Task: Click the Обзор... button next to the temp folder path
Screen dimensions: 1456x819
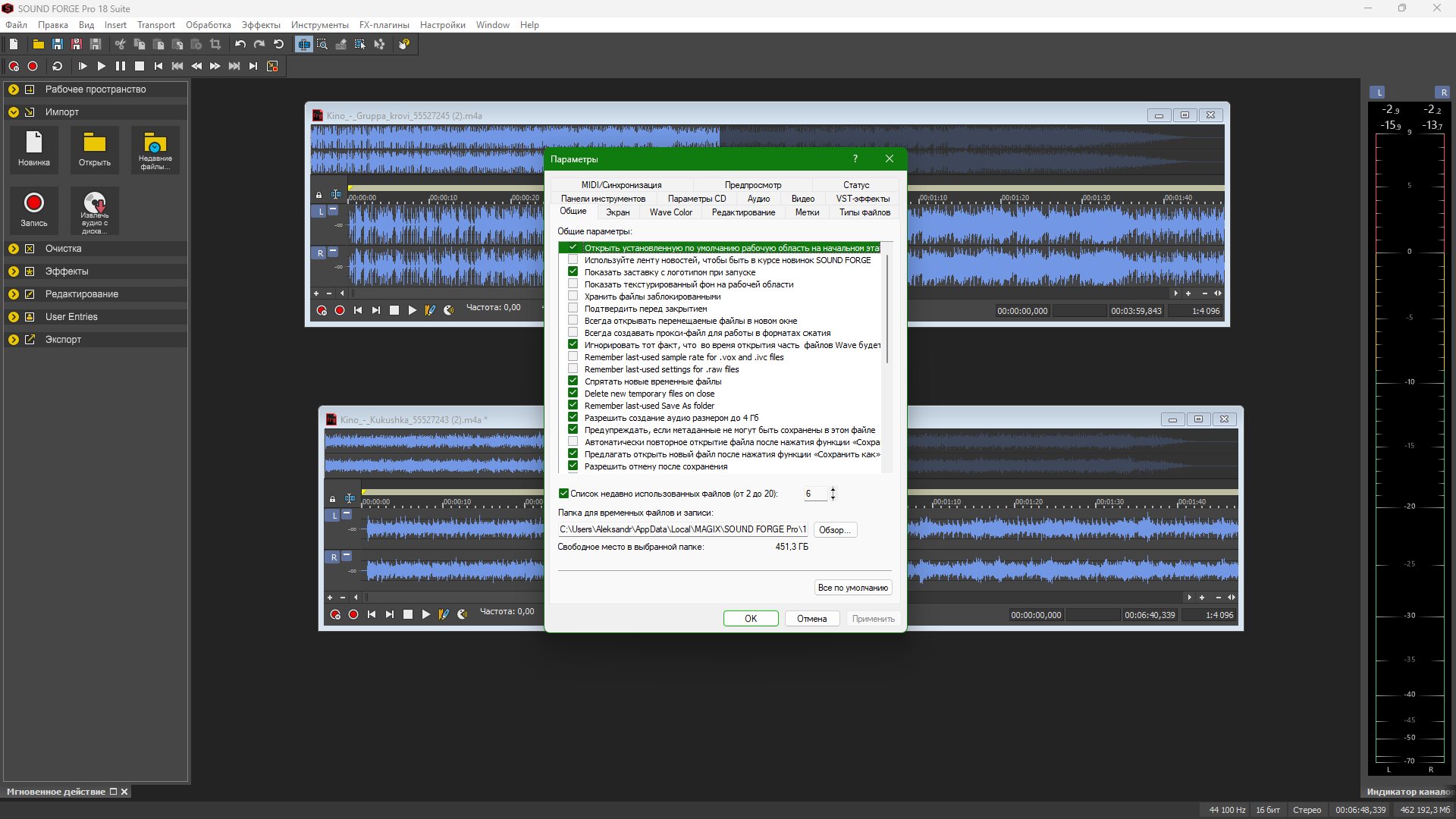Action: [x=835, y=530]
